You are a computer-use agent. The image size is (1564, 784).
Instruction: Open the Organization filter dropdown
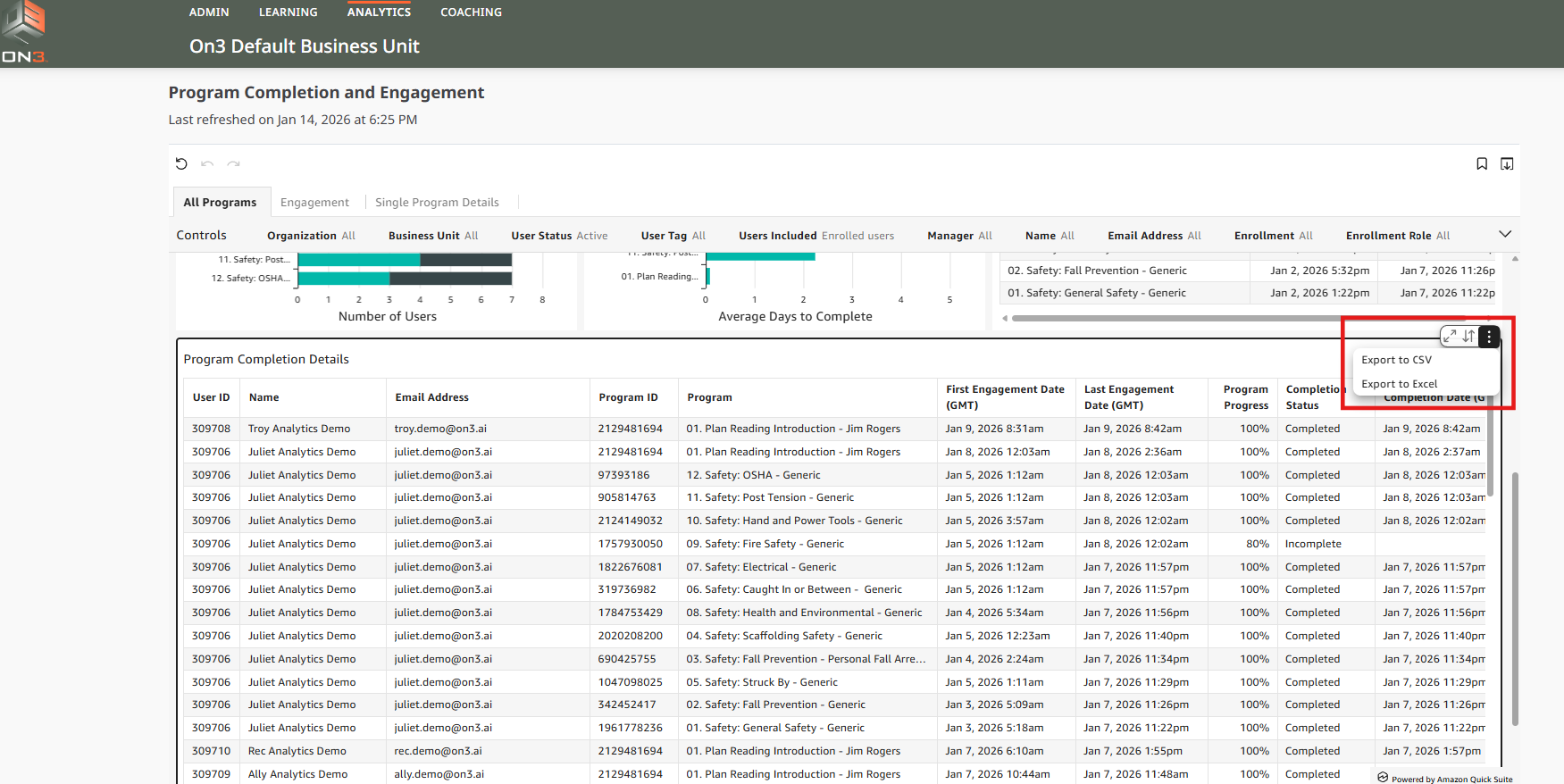[311, 236]
